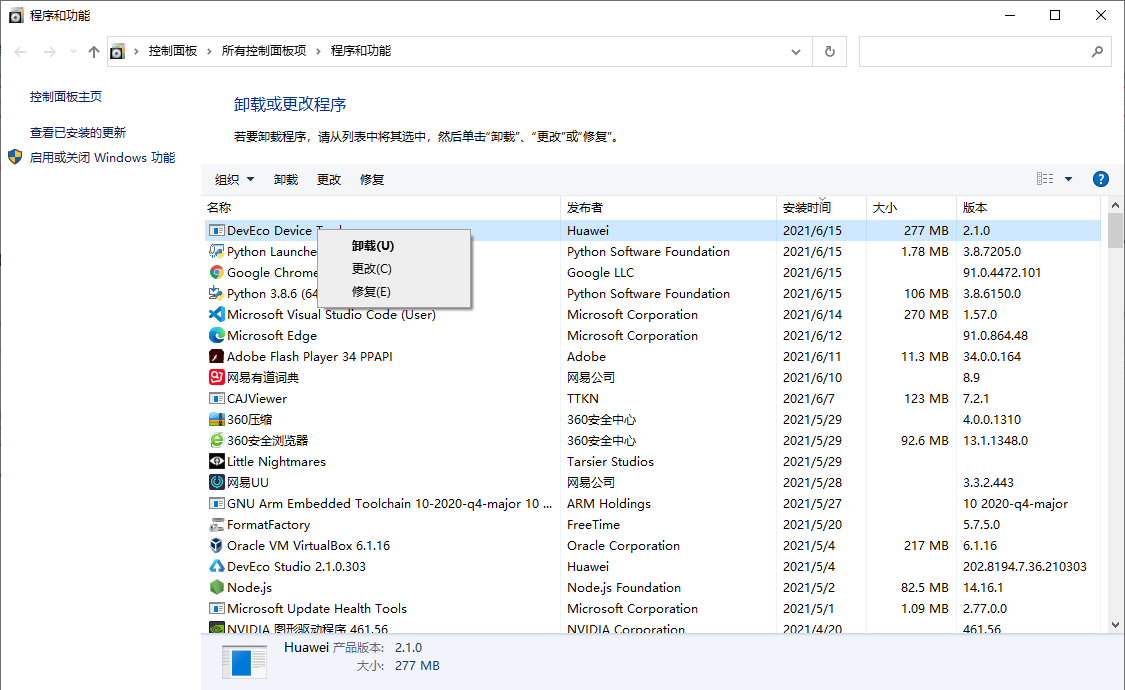
Task: Click version 14.16.1 cell
Action: [983, 587]
